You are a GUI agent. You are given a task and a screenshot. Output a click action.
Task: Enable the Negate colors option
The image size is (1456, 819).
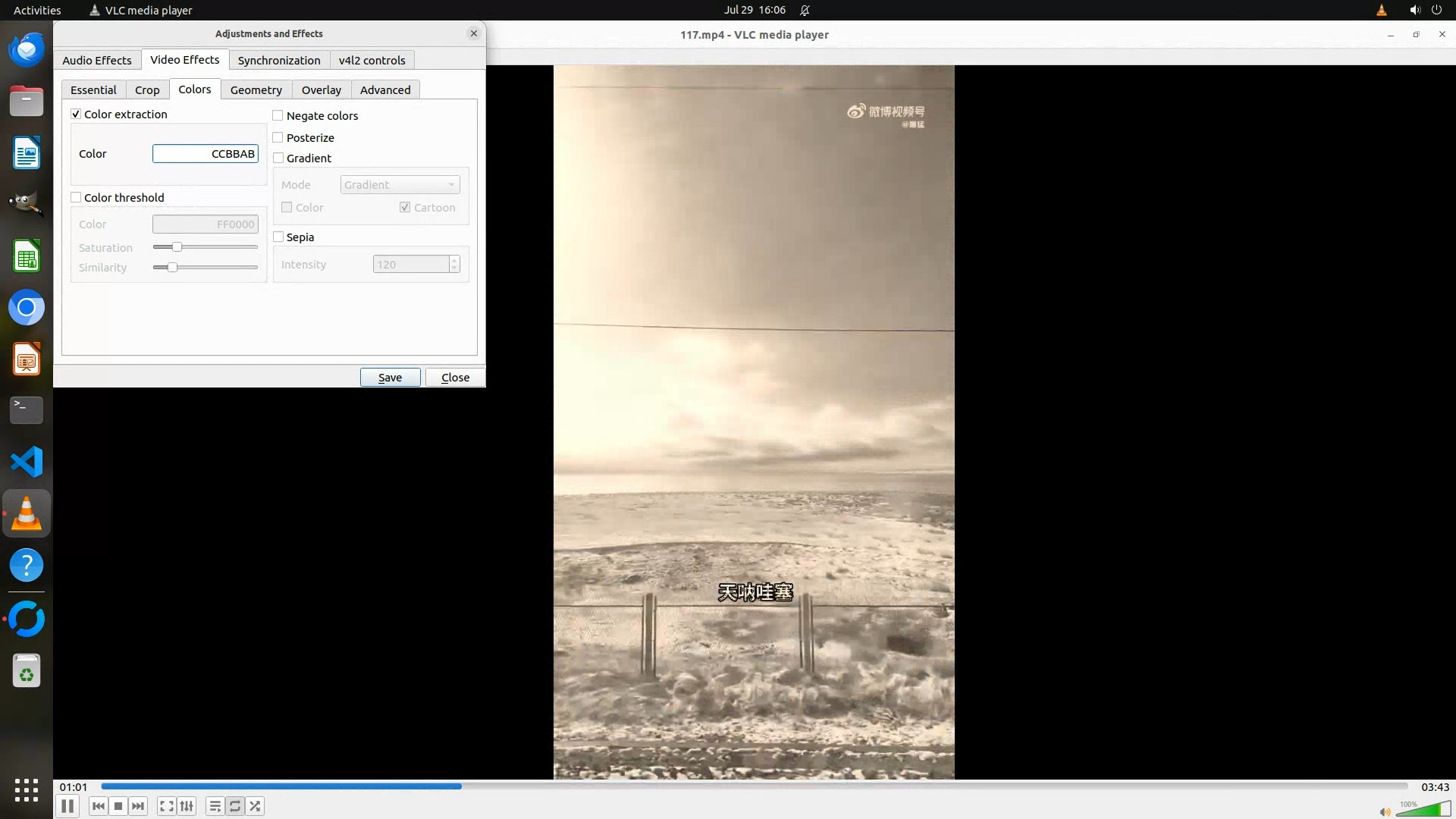[x=278, y=115]
